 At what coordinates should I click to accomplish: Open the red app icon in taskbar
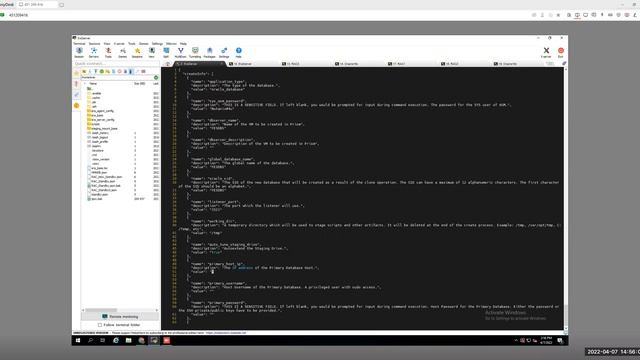point(167,340)
